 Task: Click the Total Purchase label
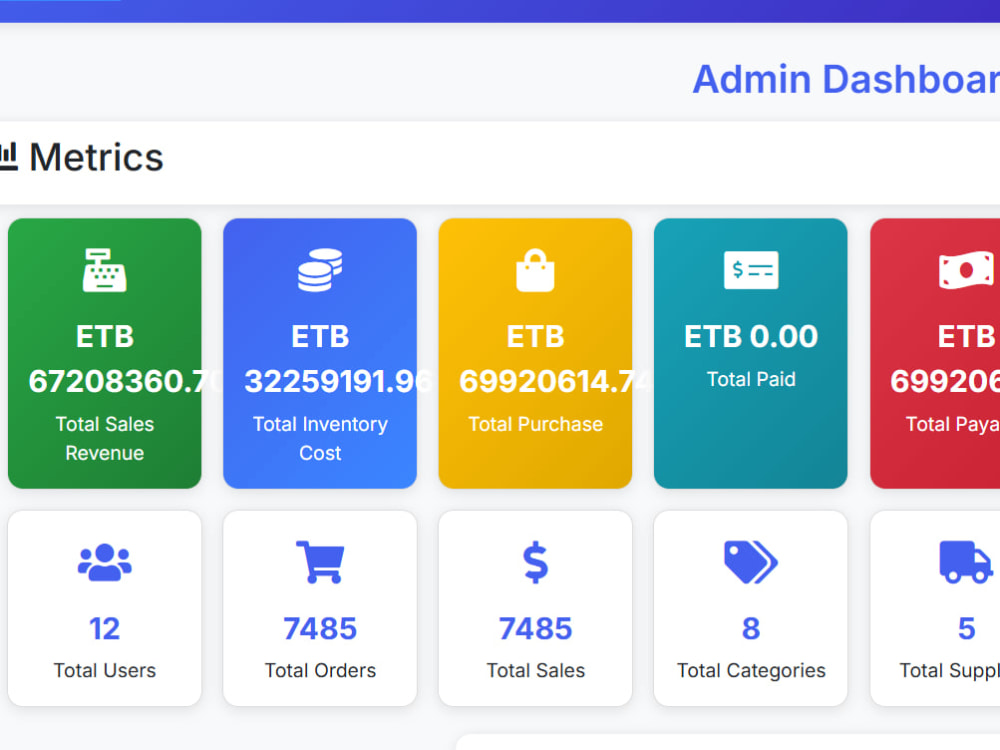click(535, 424)
